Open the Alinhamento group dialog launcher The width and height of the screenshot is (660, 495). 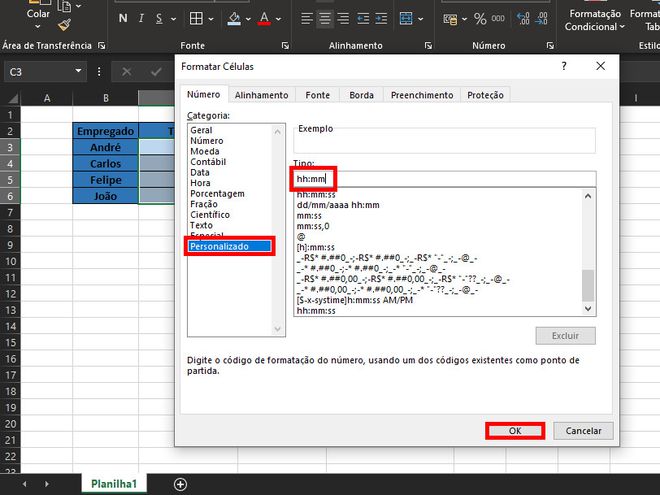(x=428, y=45)
